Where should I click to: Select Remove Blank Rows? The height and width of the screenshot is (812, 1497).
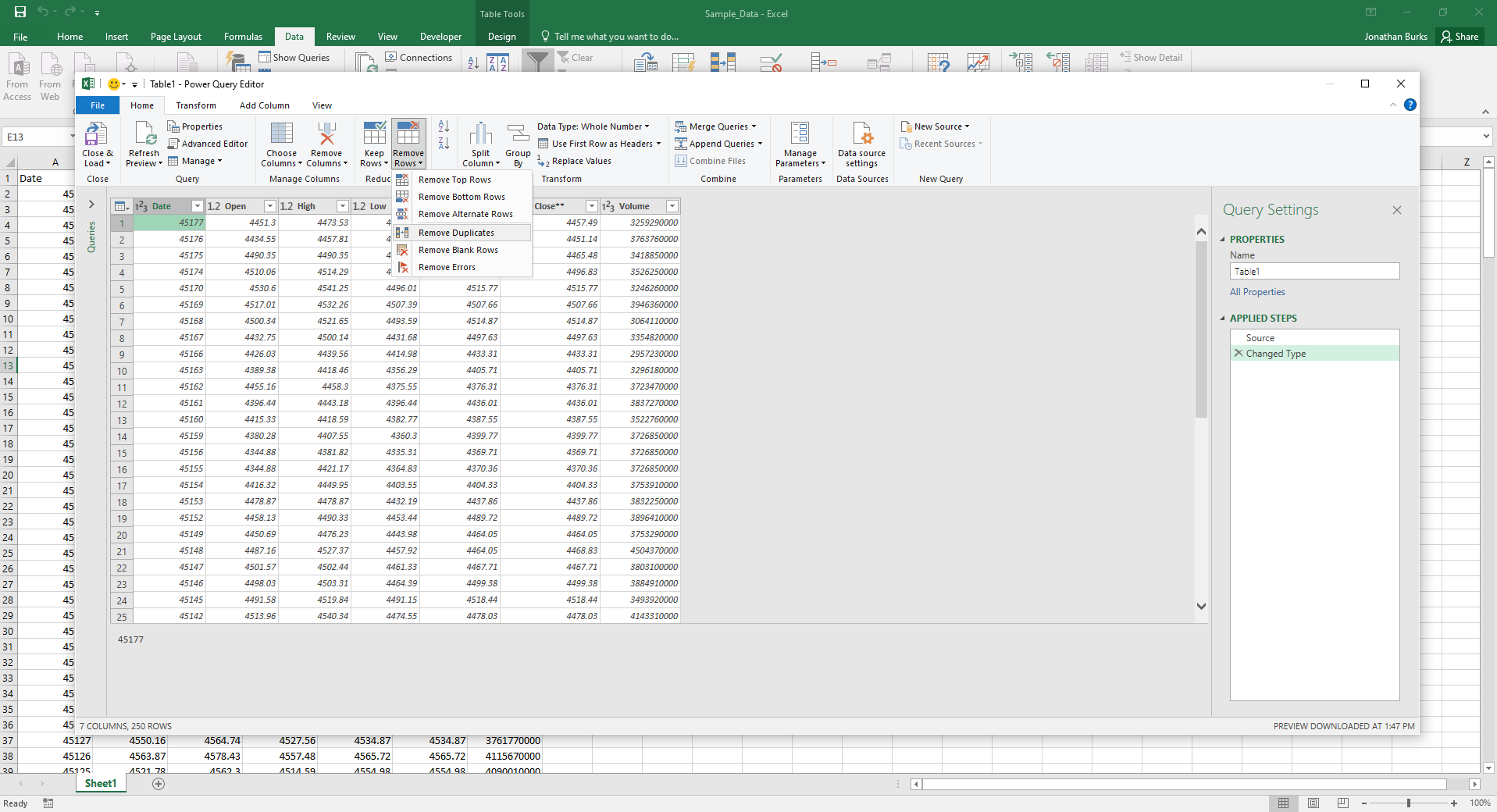(x=462, y=250)
